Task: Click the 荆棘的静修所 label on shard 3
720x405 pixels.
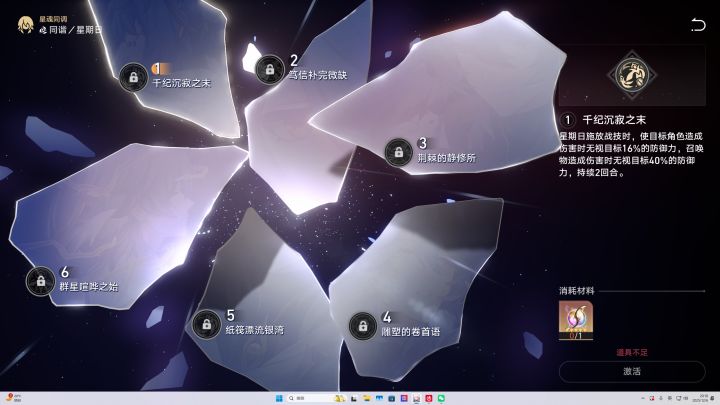Action: [x=446, y=158]
